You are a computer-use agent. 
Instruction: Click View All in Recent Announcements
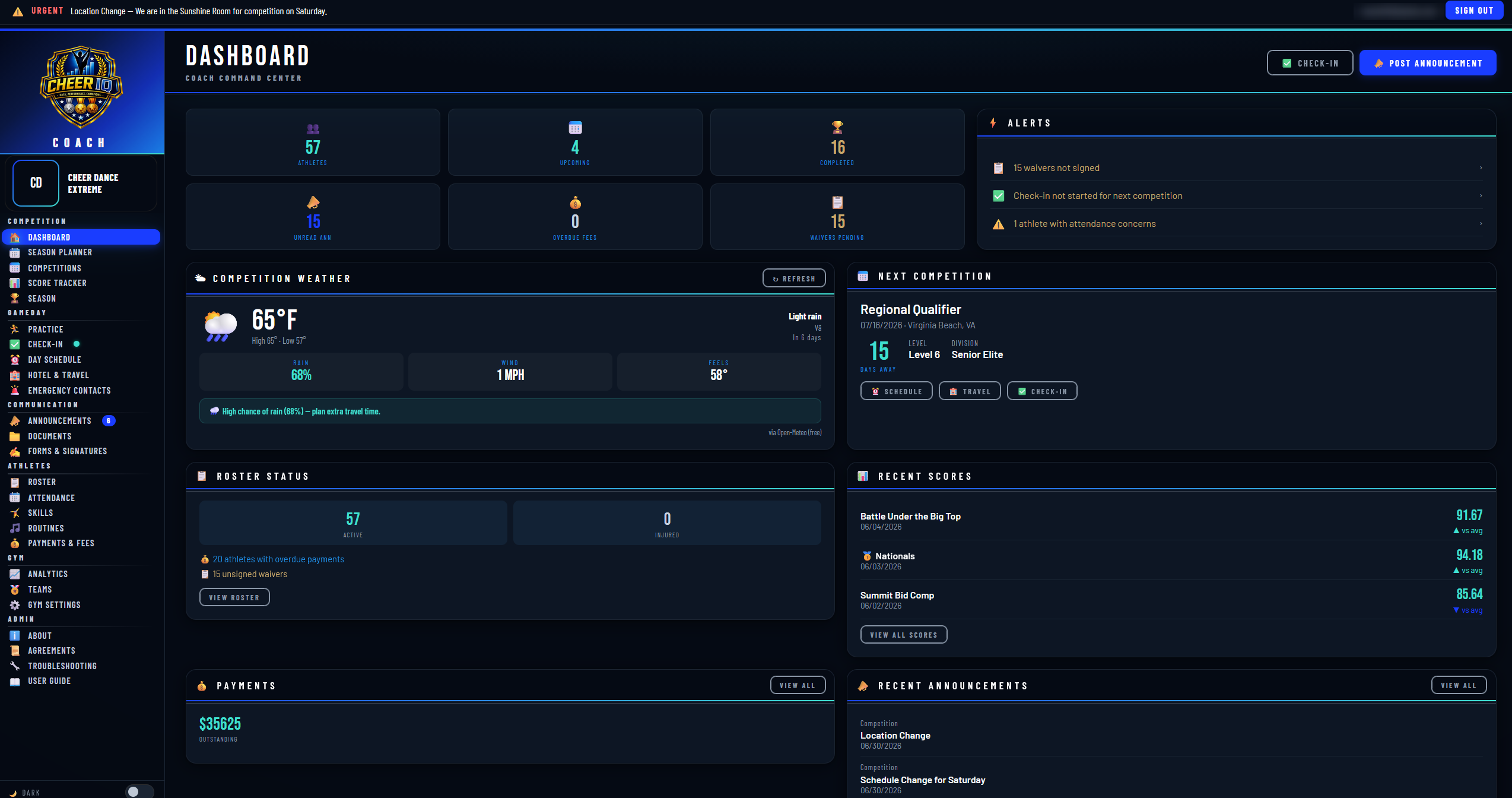tap(1459, 685)
